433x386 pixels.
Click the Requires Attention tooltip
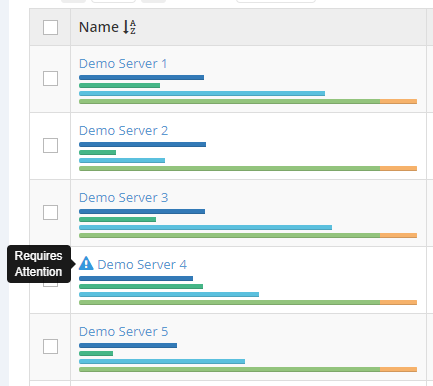(x=39, y=264)
